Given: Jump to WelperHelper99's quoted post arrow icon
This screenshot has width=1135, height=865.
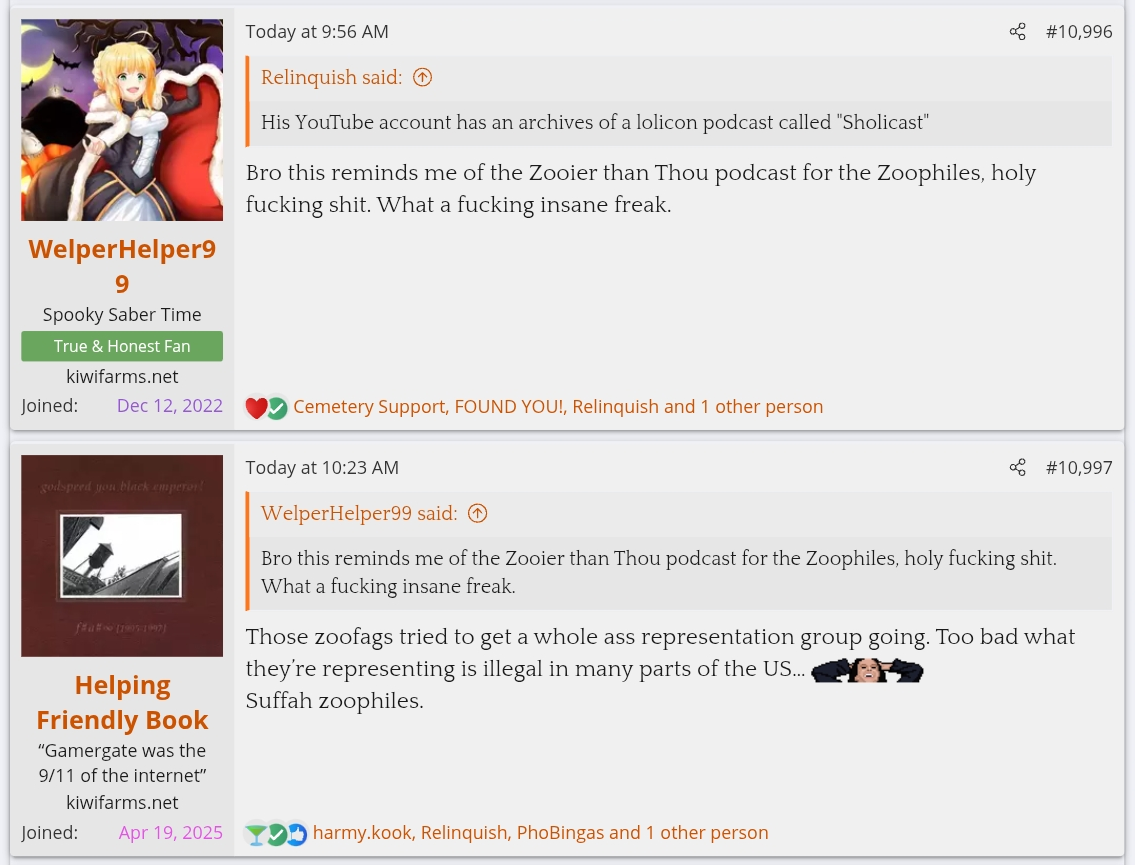Looking at the screenshot, I should 478,513.
